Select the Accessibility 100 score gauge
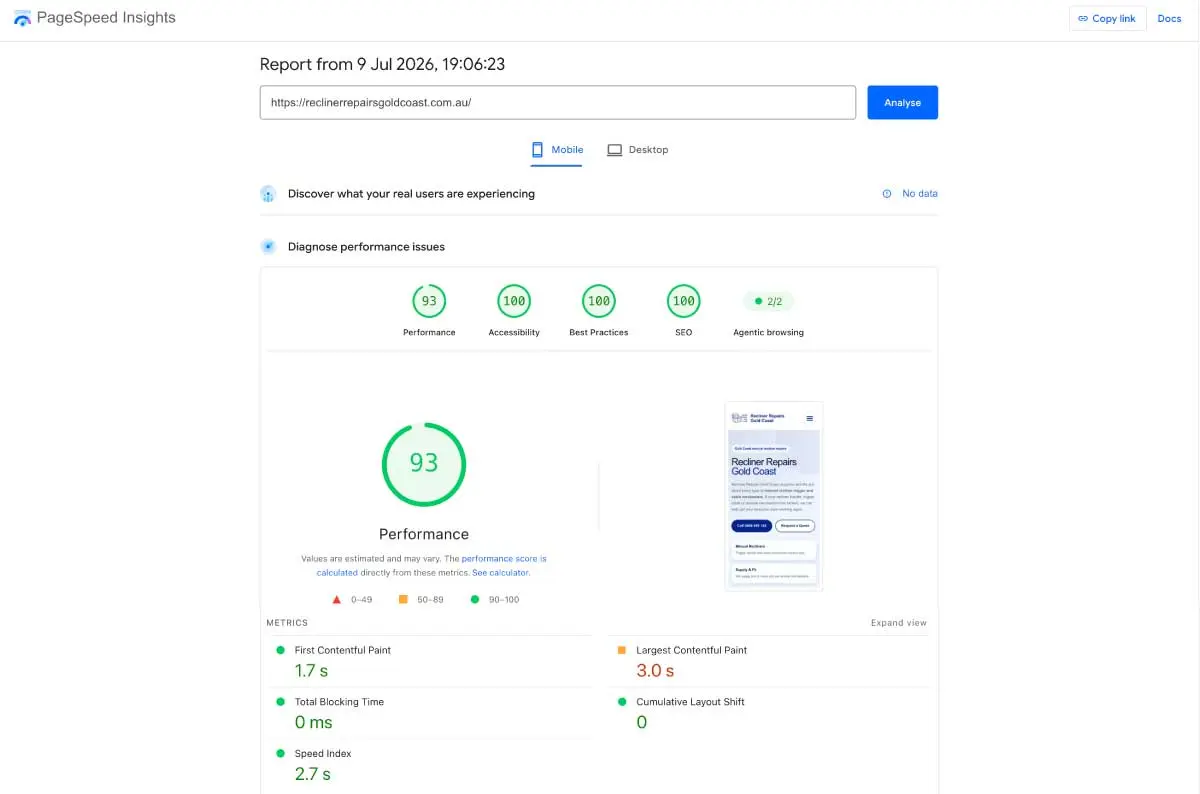This screenshot has height=794, width=1200. point(514,301)
